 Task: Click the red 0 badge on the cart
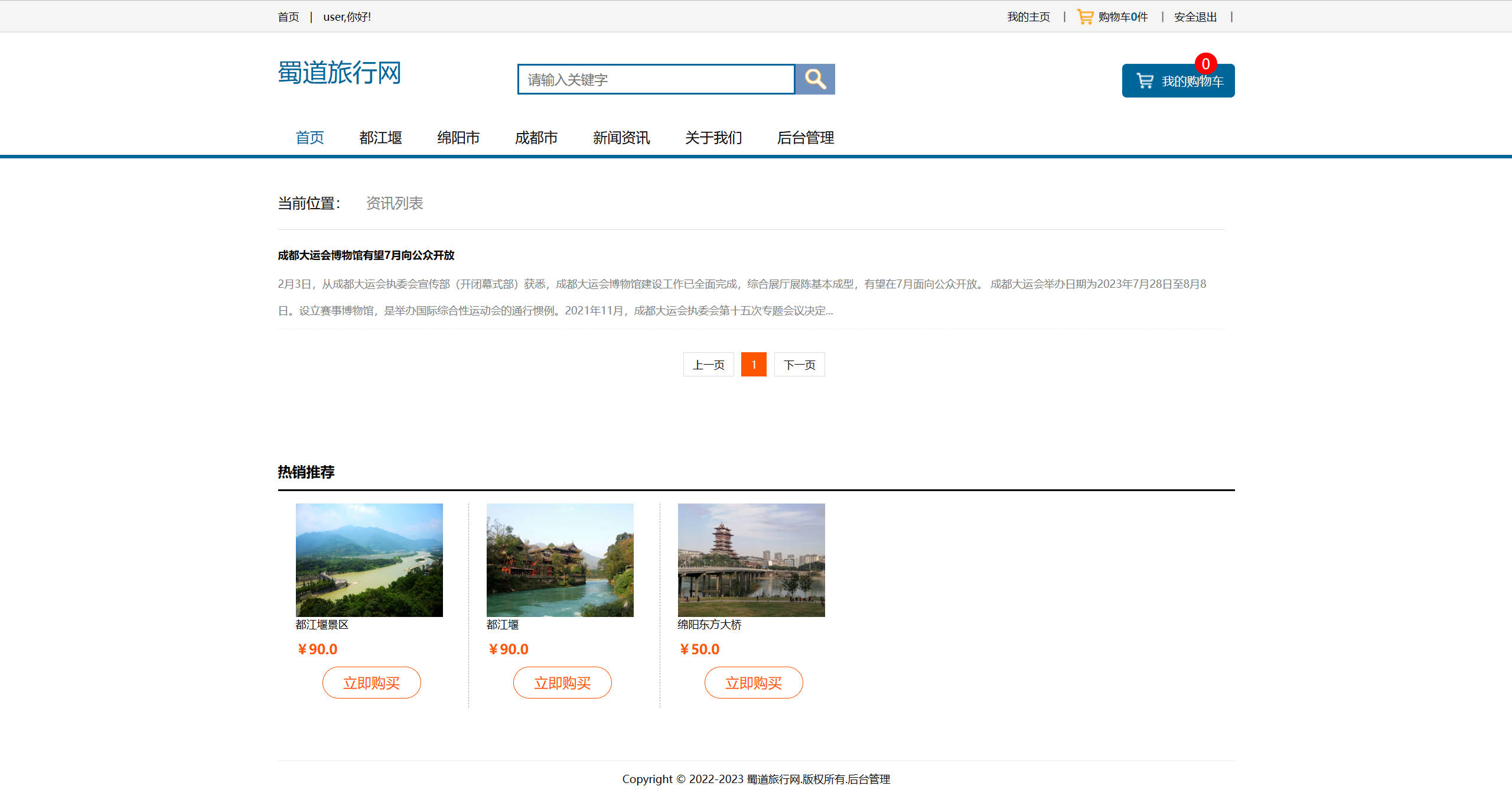click(1206, 64)
